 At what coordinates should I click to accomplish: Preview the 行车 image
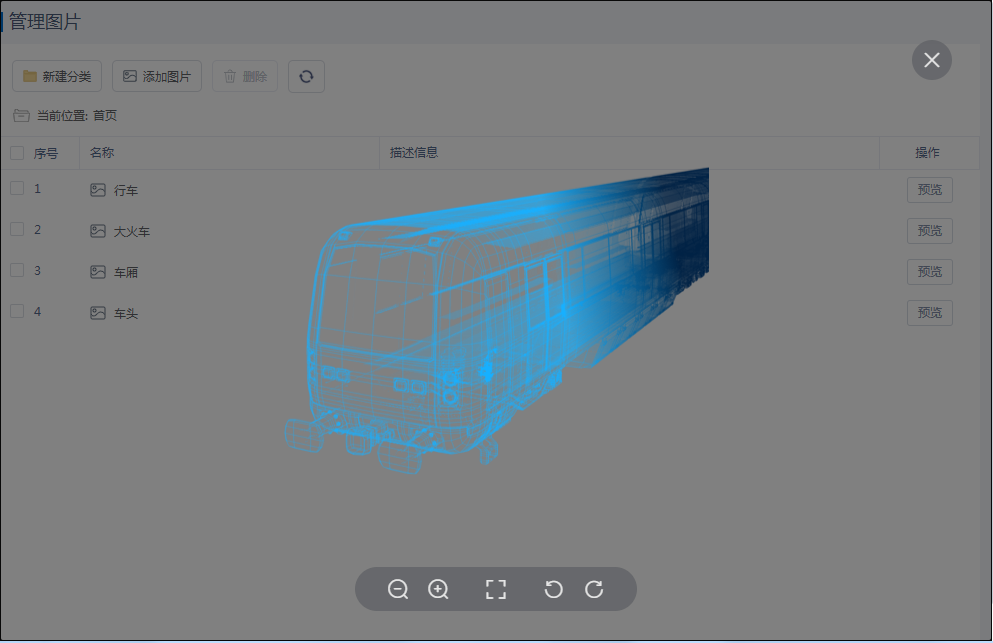click(929, 190)
